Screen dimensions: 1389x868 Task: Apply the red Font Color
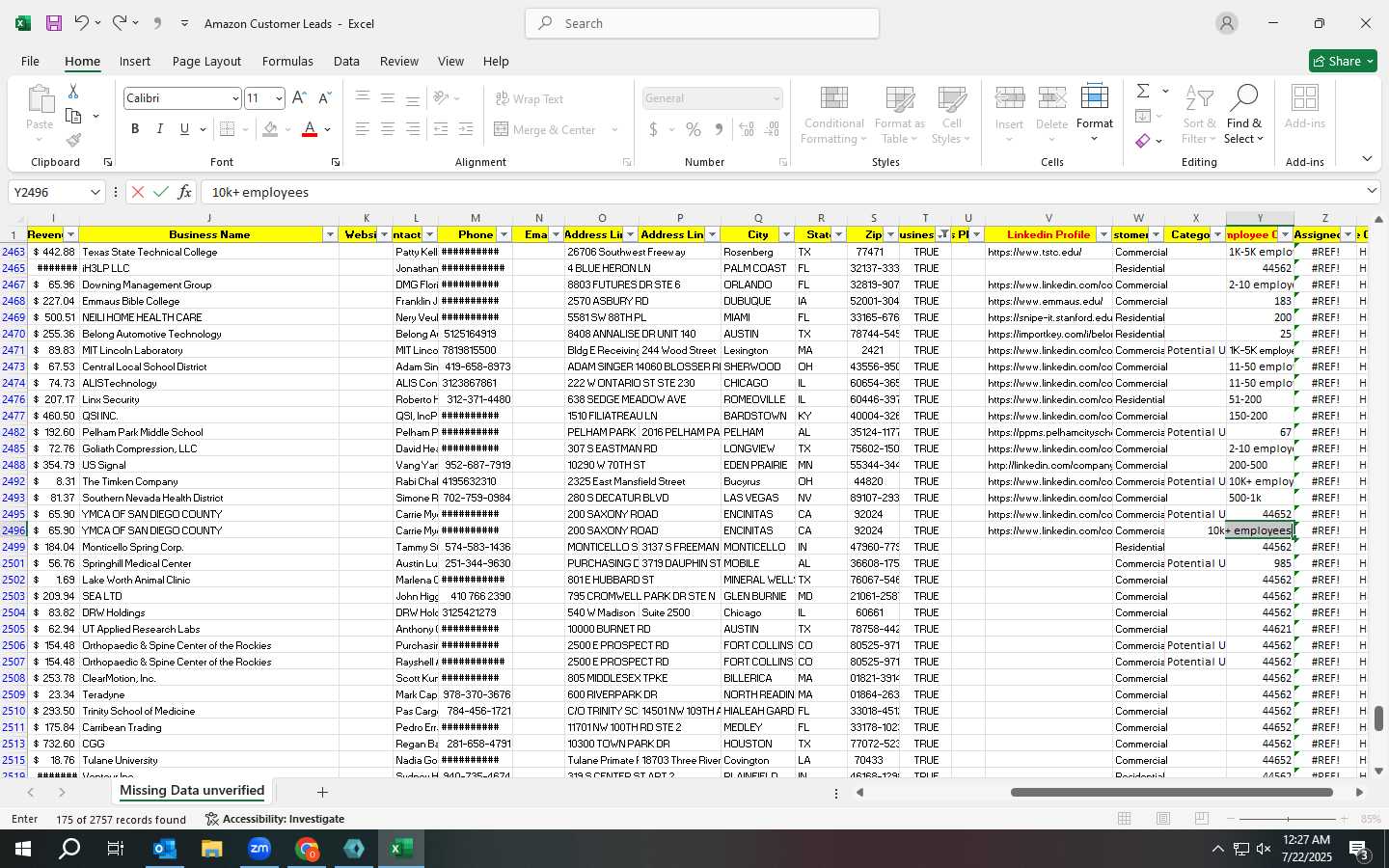[310, 129]
